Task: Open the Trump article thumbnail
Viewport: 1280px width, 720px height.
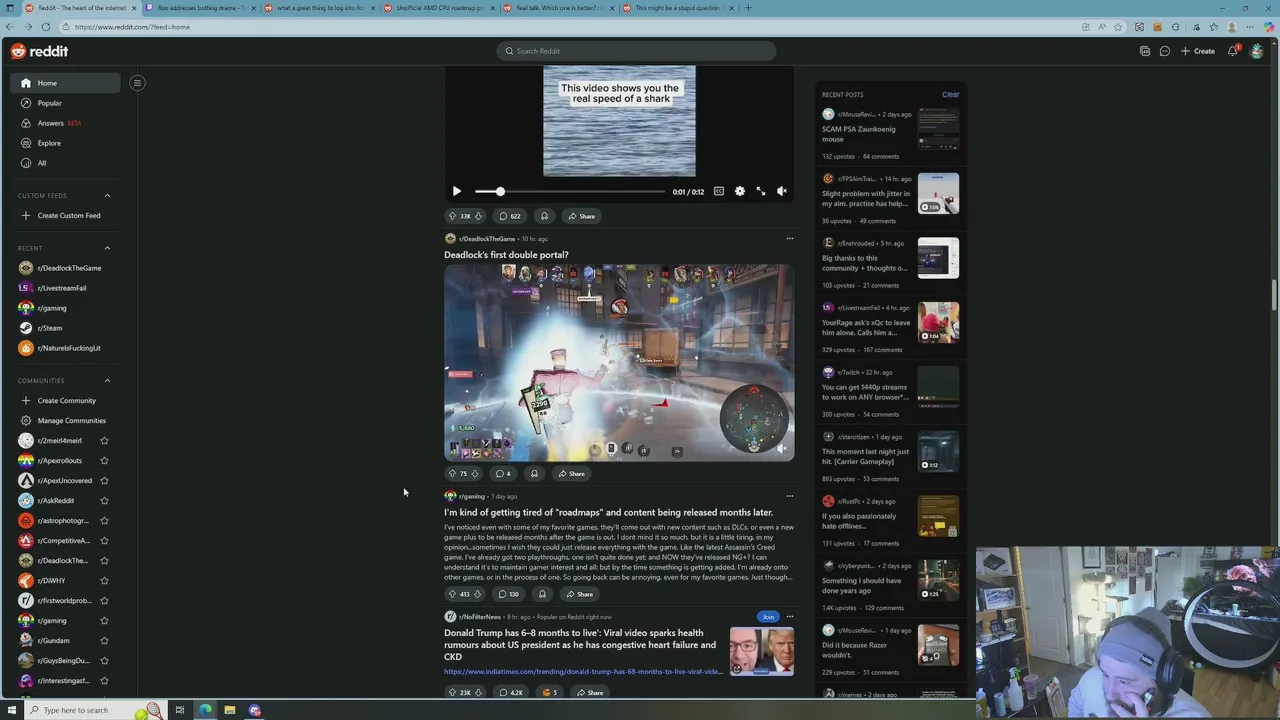Action: pyautogui.click(x=762, y=651)
